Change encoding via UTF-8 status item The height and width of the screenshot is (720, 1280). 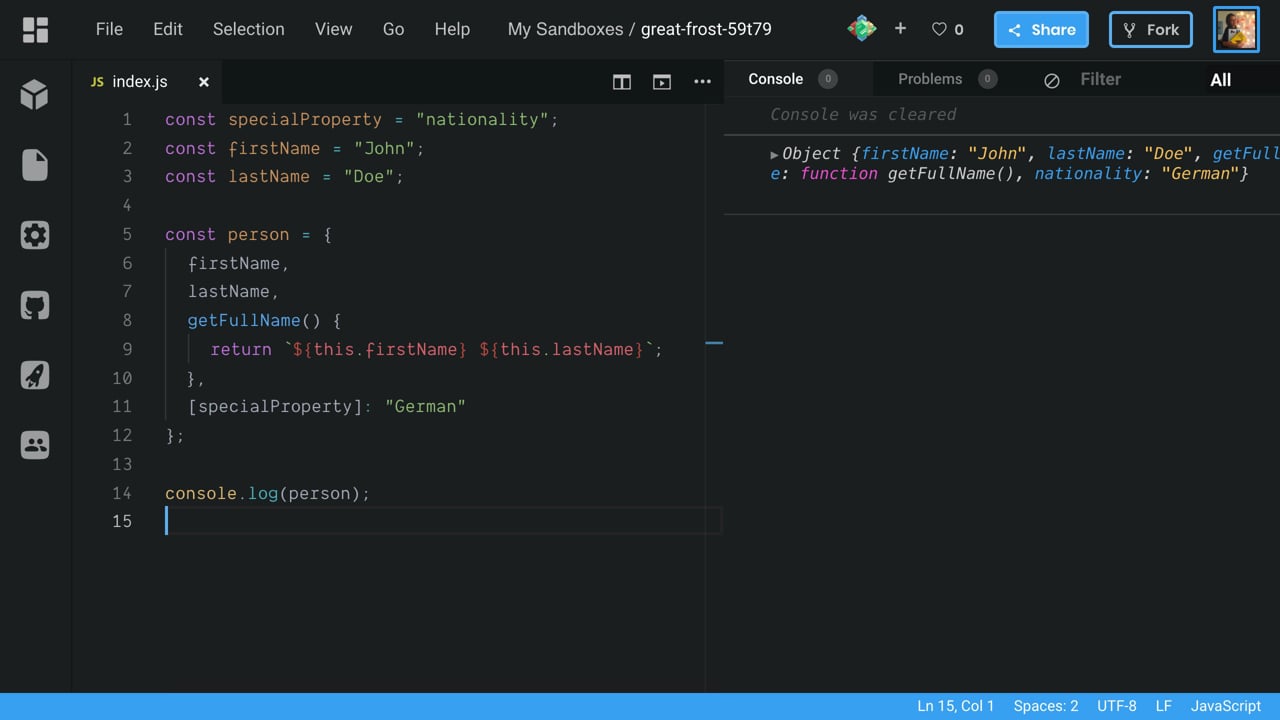(x=1117, y=706)
